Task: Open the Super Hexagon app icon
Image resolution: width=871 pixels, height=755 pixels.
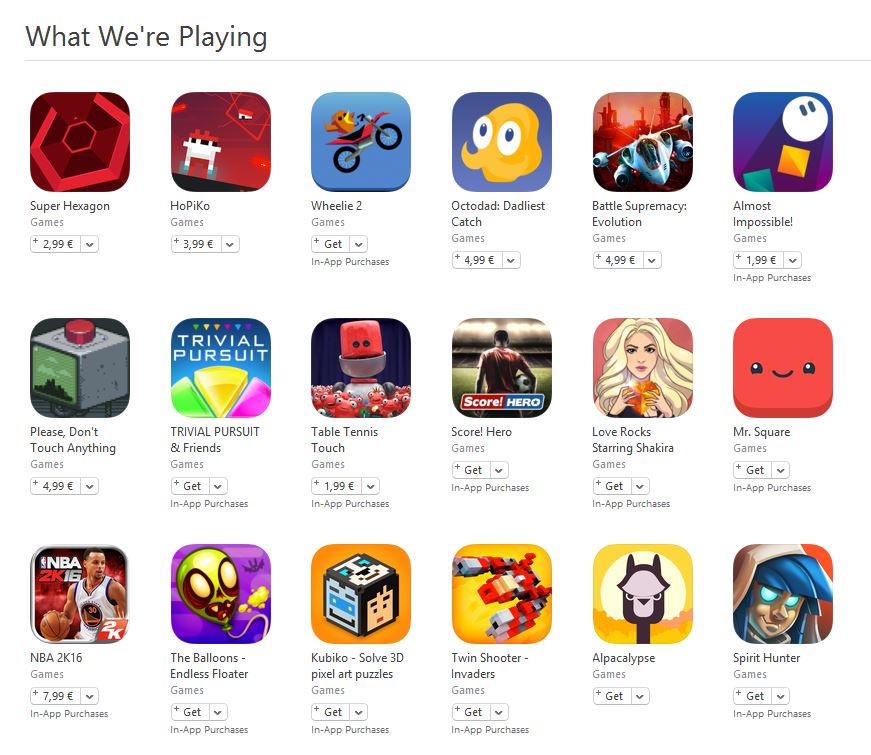Action: pos(80,142)
